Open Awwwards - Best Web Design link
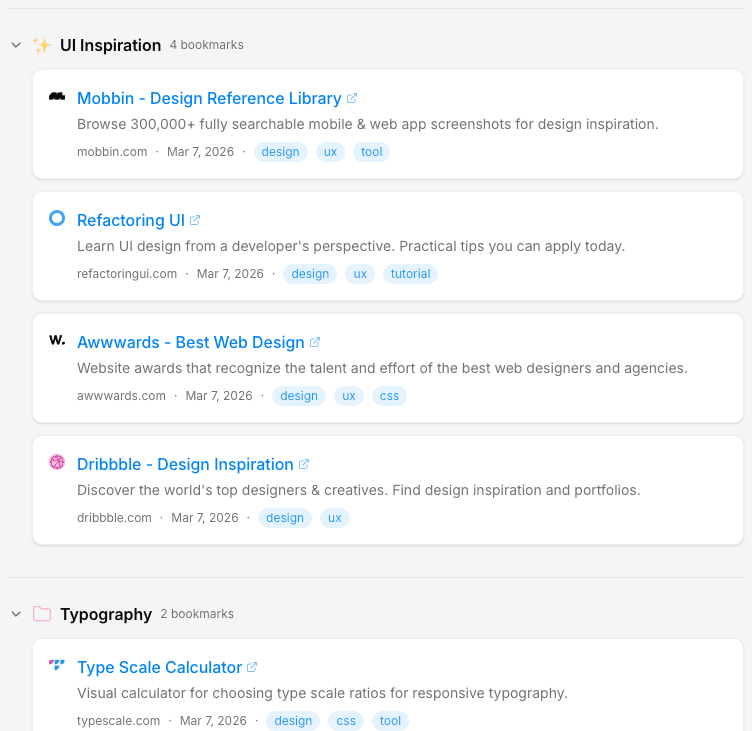Viewport: 752px width, 731px height. pyautogui.click(x=191, y=342)
